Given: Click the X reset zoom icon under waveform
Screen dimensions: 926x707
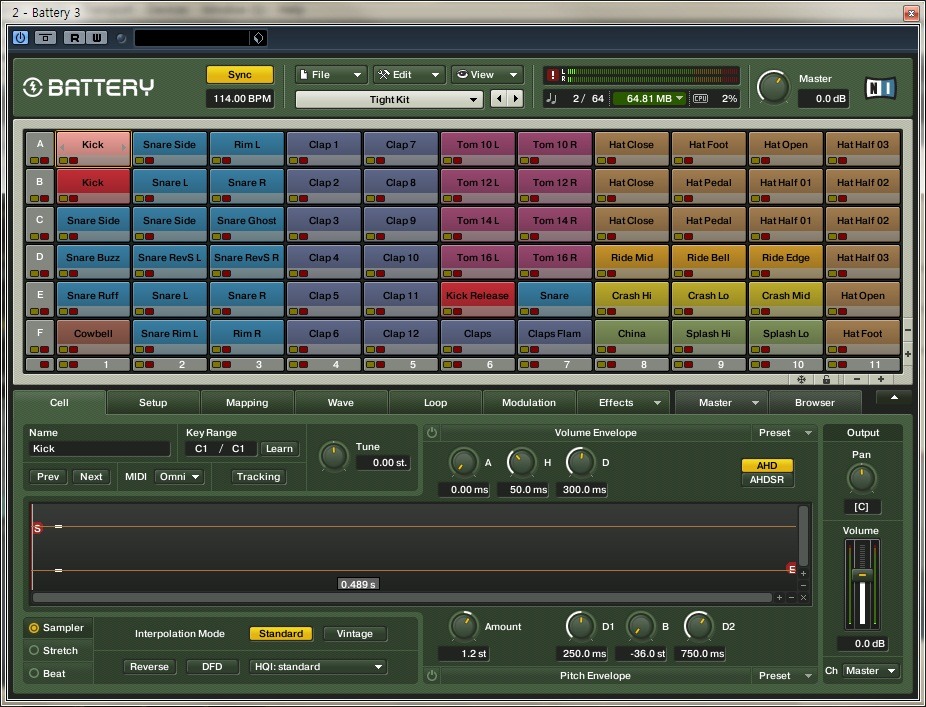Looking at the screenshot, I should pos(803,598).
